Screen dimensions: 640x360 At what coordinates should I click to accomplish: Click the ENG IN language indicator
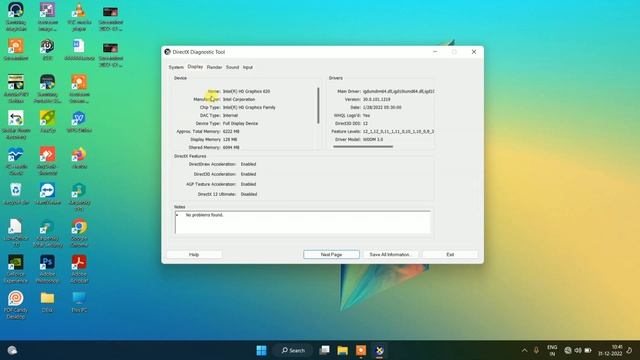point(552,350)
